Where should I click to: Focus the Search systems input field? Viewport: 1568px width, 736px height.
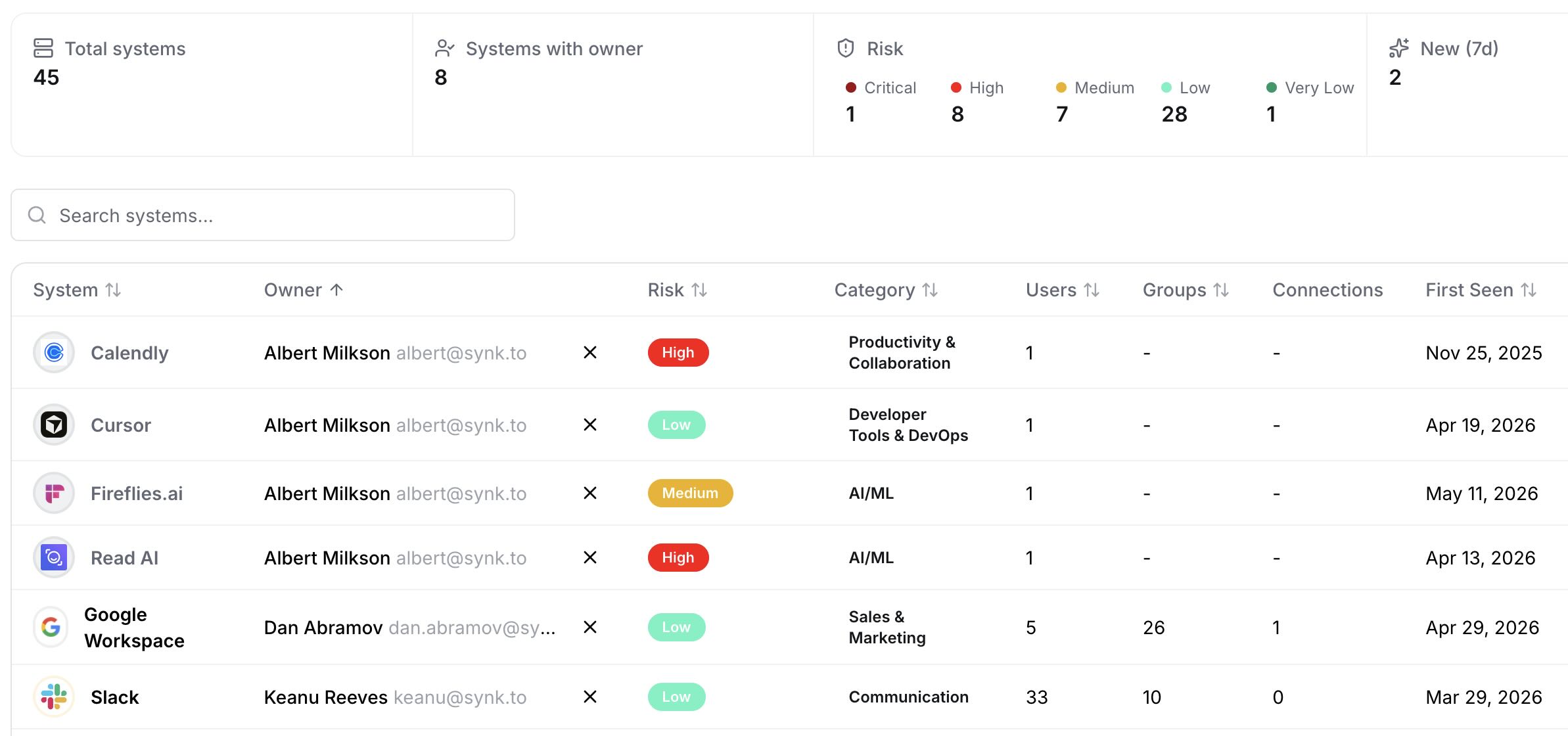pyautogui.click(x=263, y=215)
